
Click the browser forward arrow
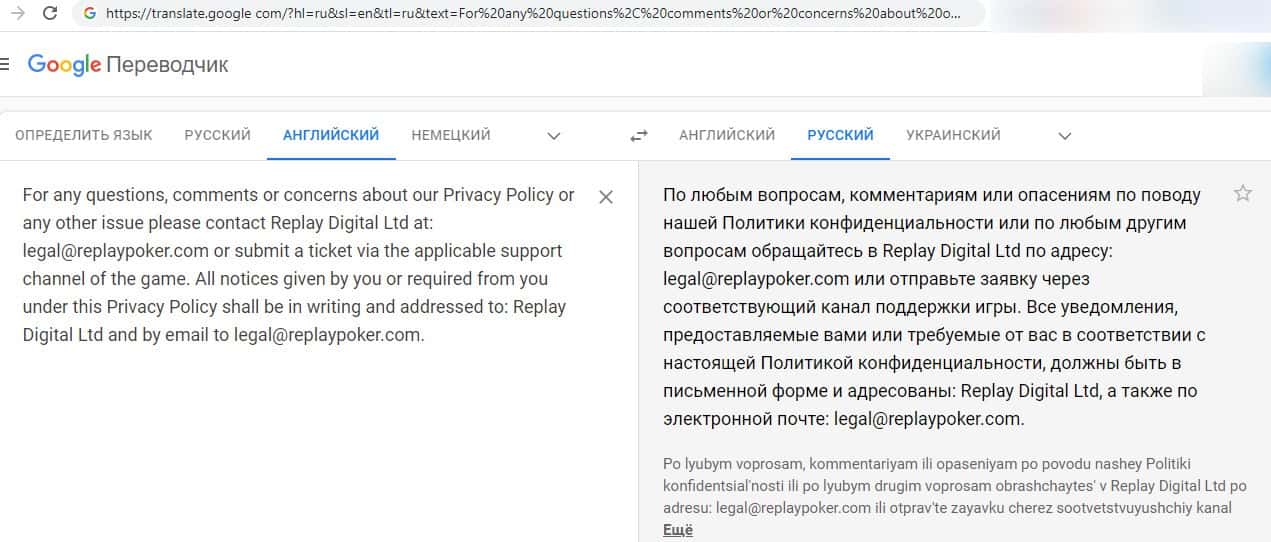[x=17, y=13]
